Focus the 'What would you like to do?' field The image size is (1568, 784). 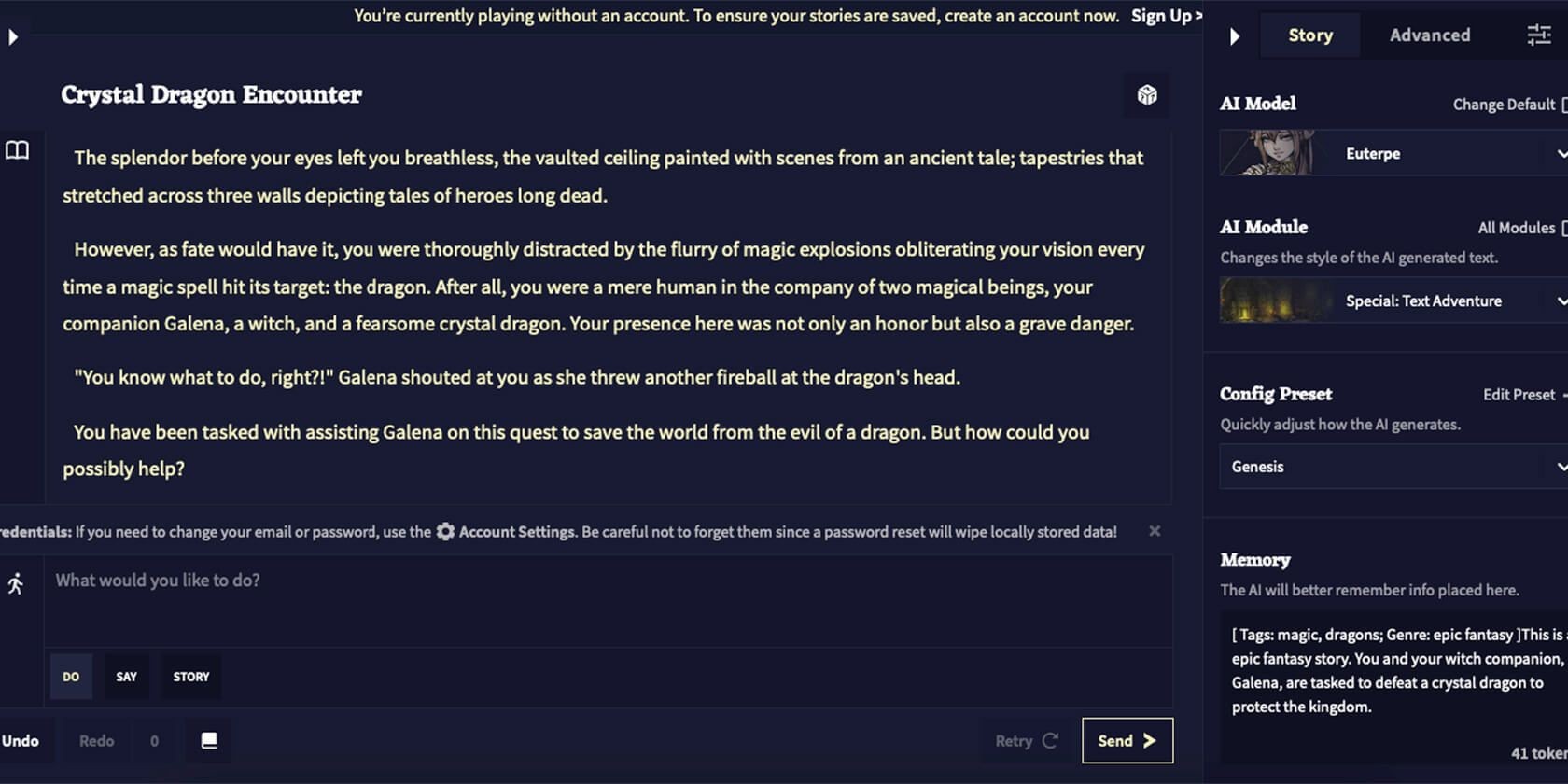coord(609,601)
